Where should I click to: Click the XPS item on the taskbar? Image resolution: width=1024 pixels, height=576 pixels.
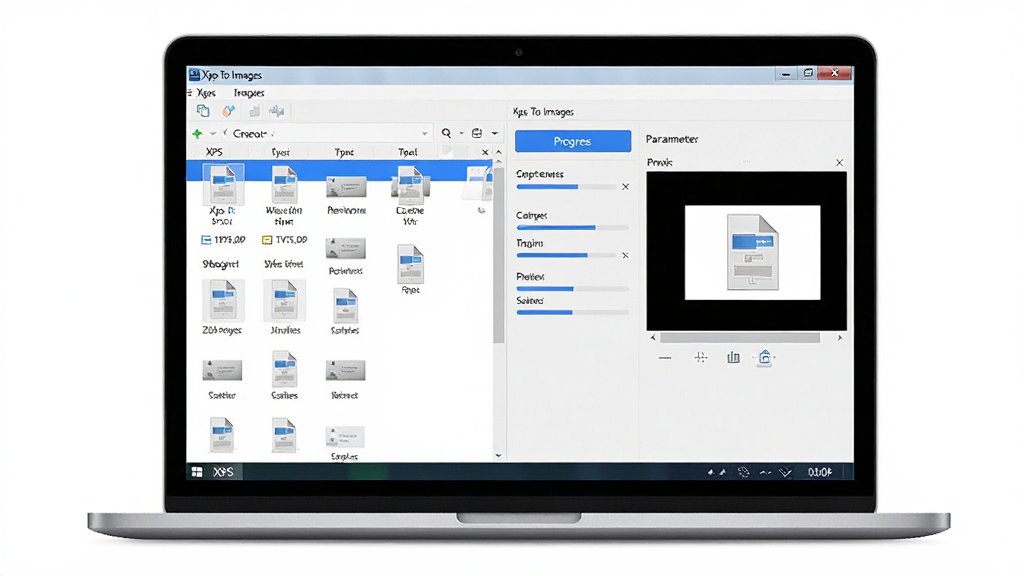pos(223,472)
